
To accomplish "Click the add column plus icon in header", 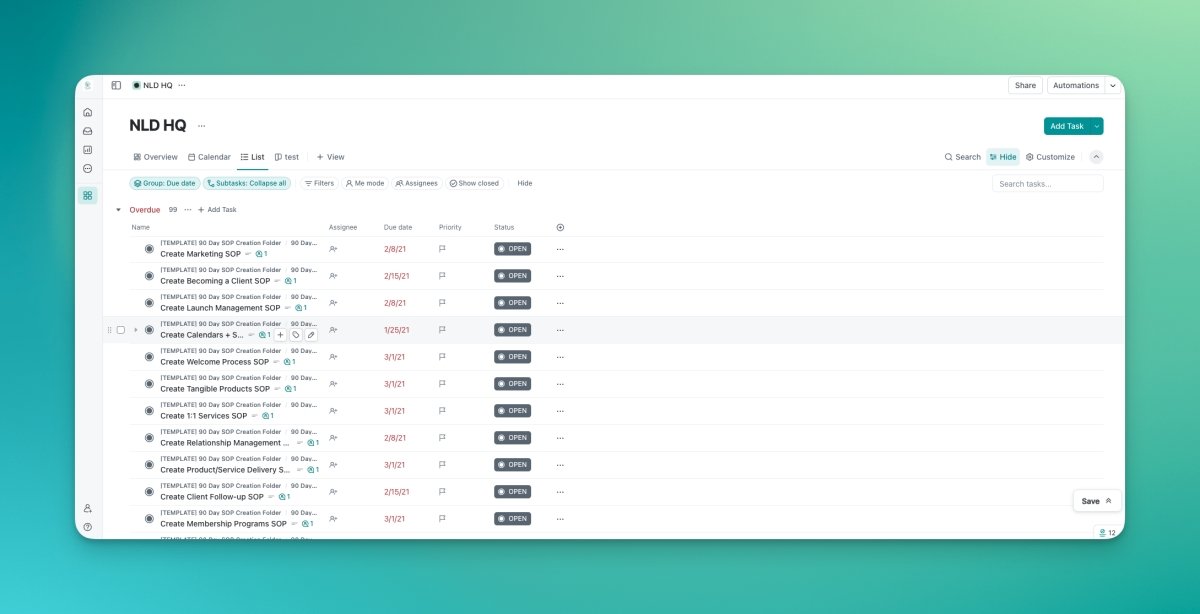I will 562,227.
